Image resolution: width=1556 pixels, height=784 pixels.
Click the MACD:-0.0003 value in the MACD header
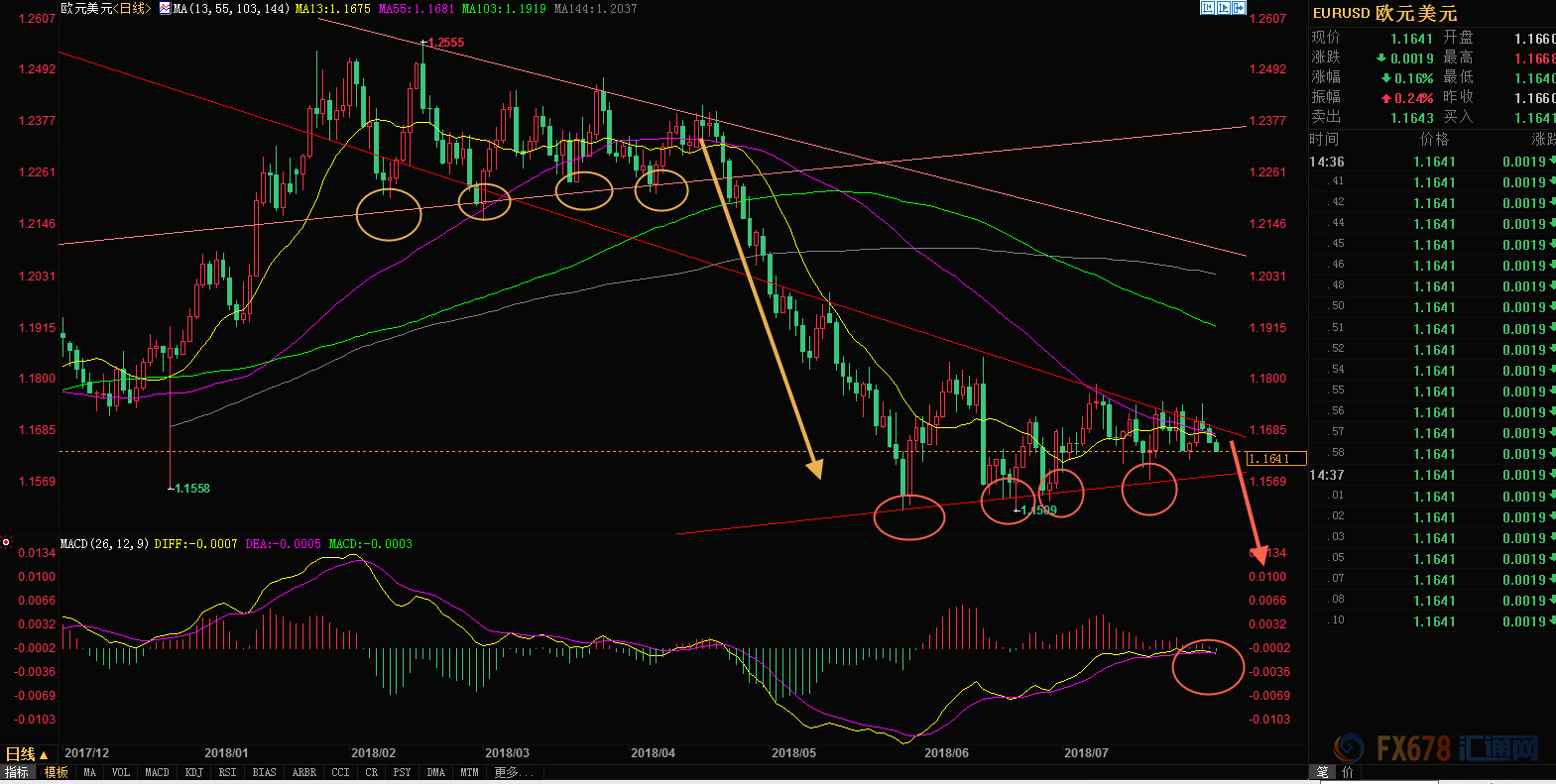[371, 543]
